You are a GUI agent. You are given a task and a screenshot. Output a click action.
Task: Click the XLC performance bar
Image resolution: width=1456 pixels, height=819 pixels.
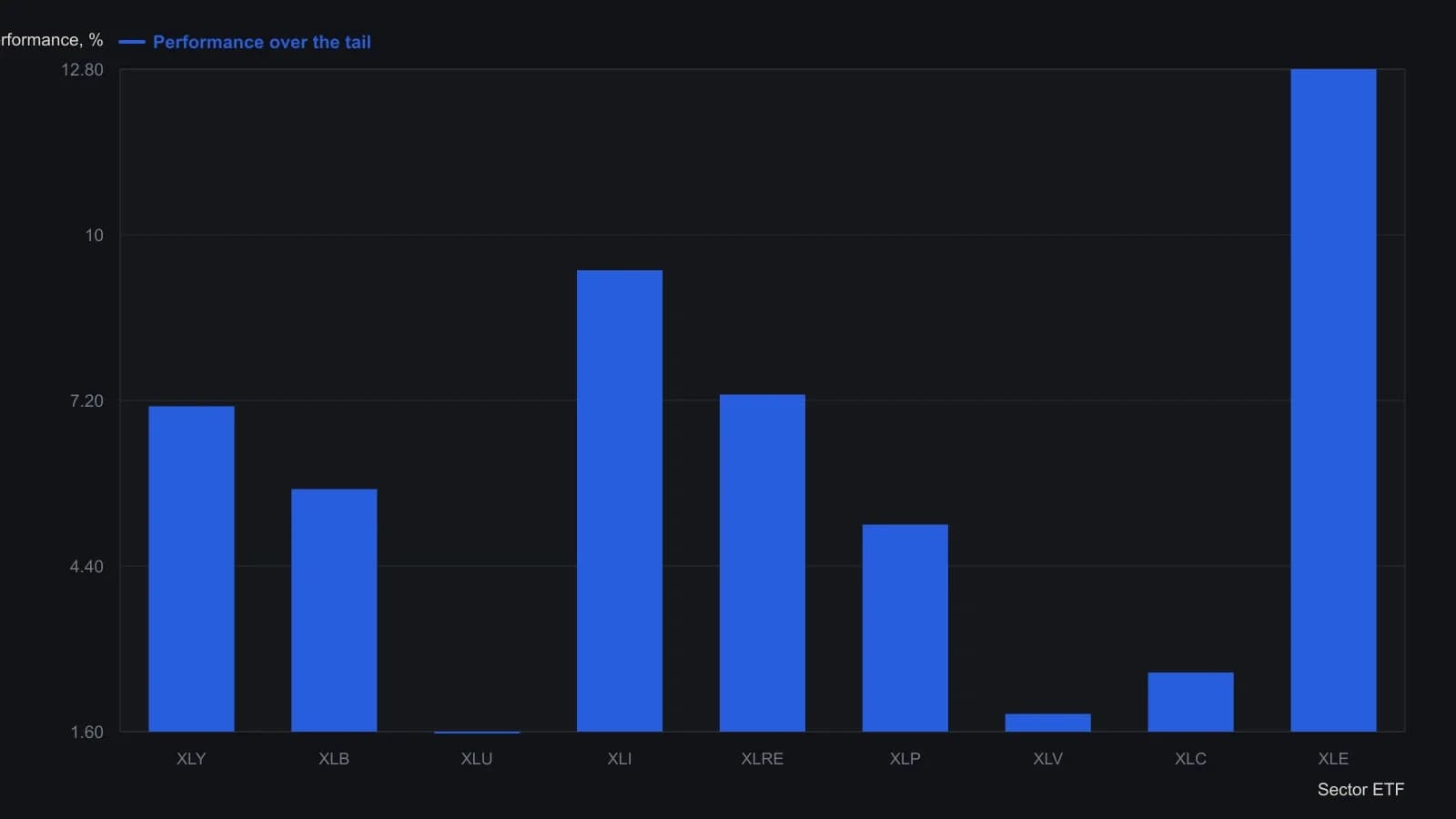point(1191,702)
